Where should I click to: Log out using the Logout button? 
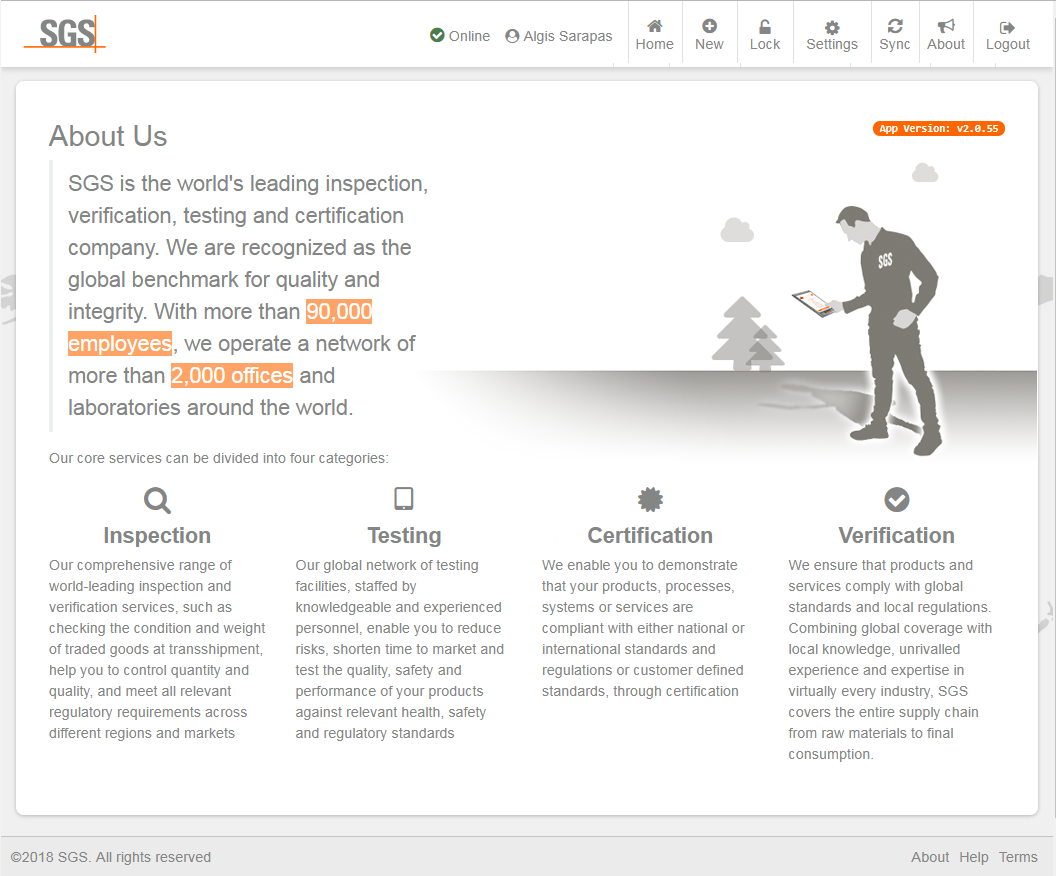[1008, 35]
